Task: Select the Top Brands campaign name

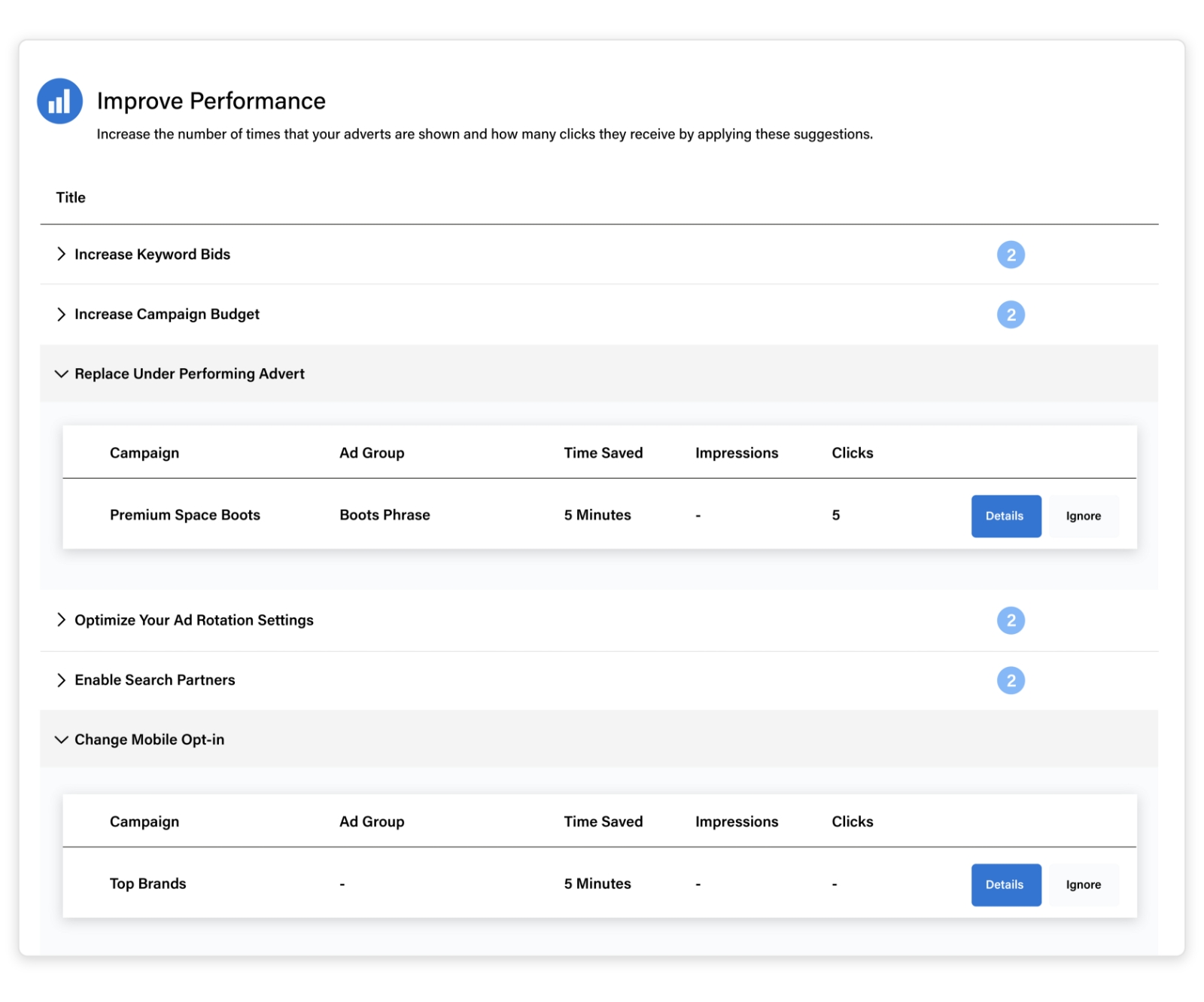Action: pos(147,884)
